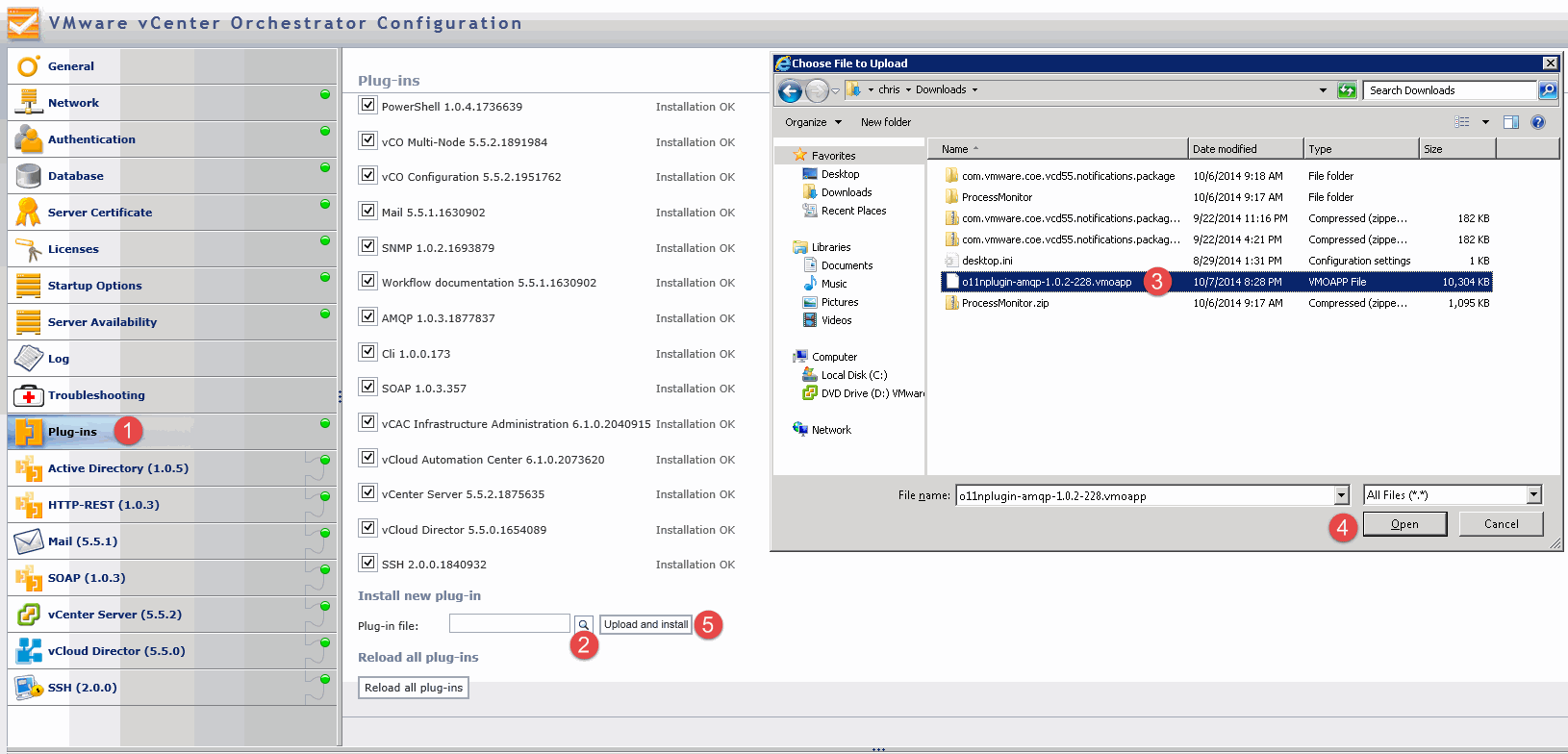
Task: Click the Server Certificate ribbon icon
Action: click(x=28, y=213)
